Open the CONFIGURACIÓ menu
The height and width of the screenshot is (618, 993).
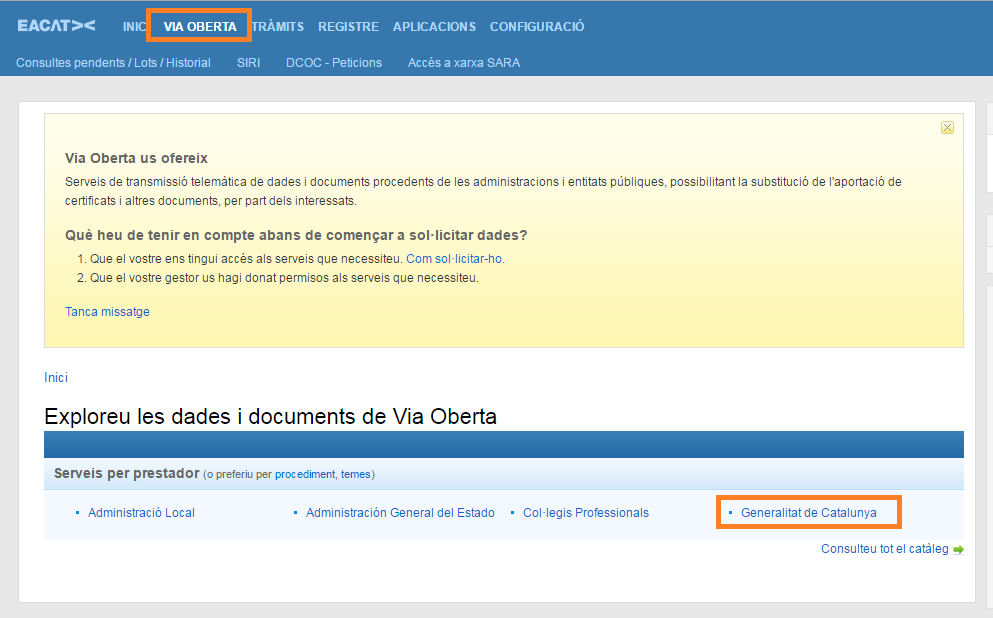pyautogui.click(x=537, y=27)
